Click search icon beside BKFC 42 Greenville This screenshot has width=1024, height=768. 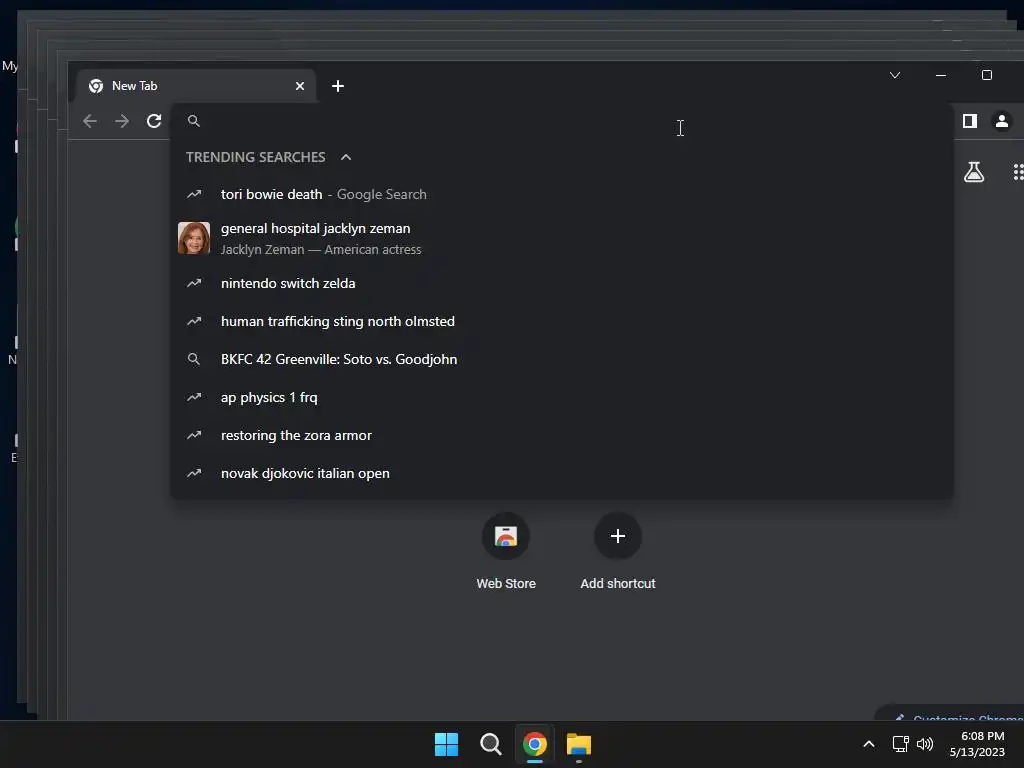click(194, 359)
